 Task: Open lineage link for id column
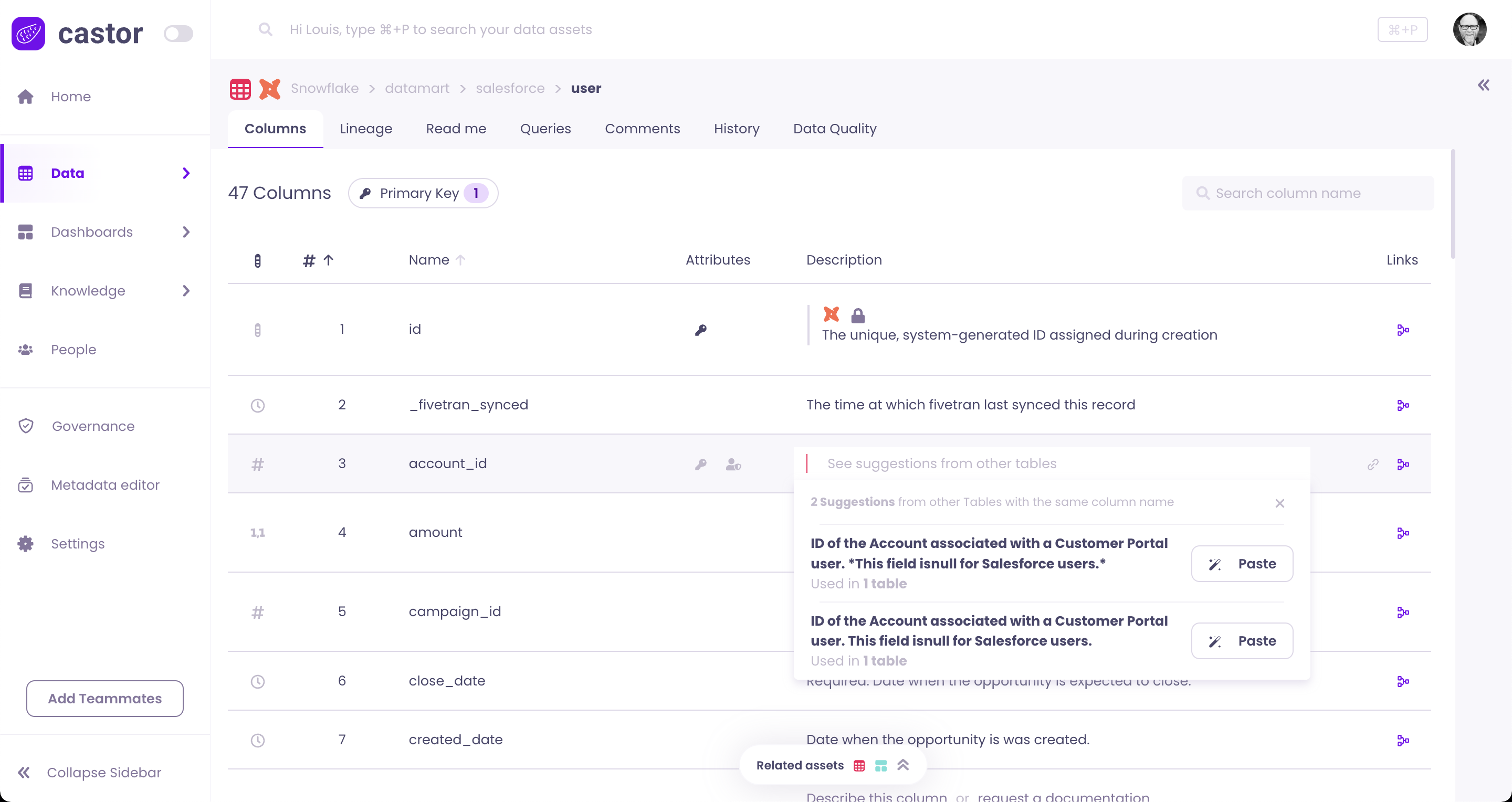click(1403, 330)
